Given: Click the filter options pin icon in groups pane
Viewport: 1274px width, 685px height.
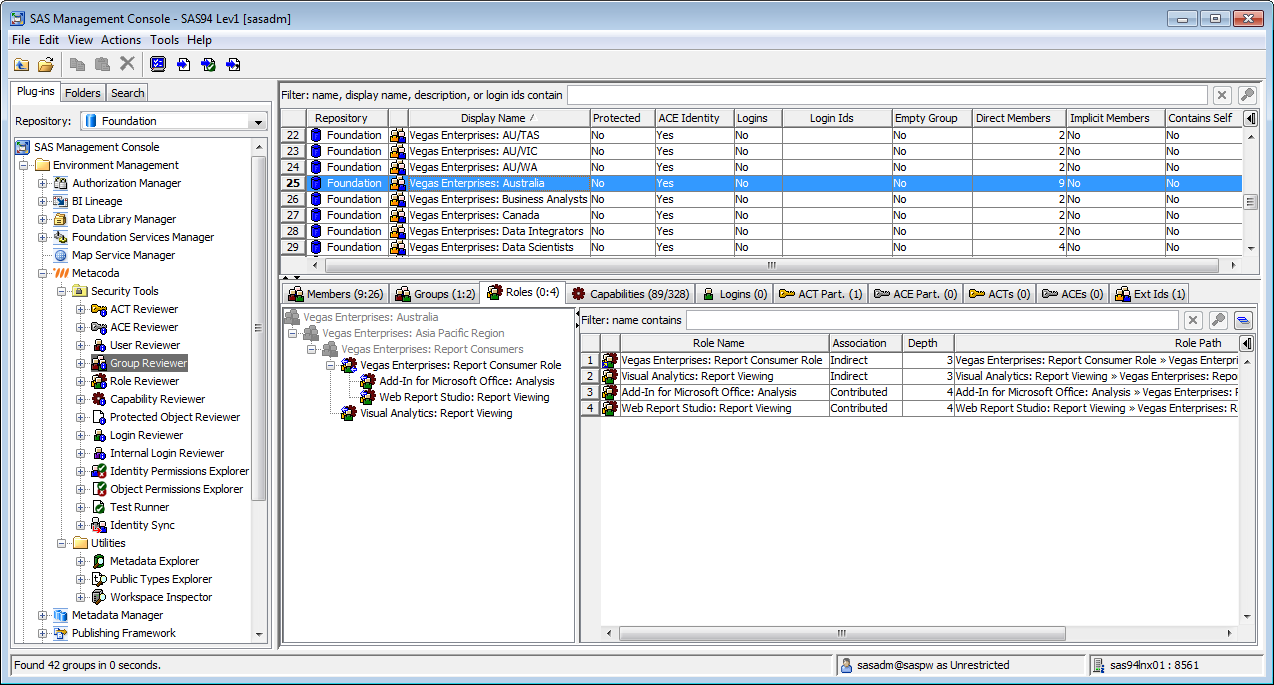Looking at the screenshot, I should (1246, 95).
